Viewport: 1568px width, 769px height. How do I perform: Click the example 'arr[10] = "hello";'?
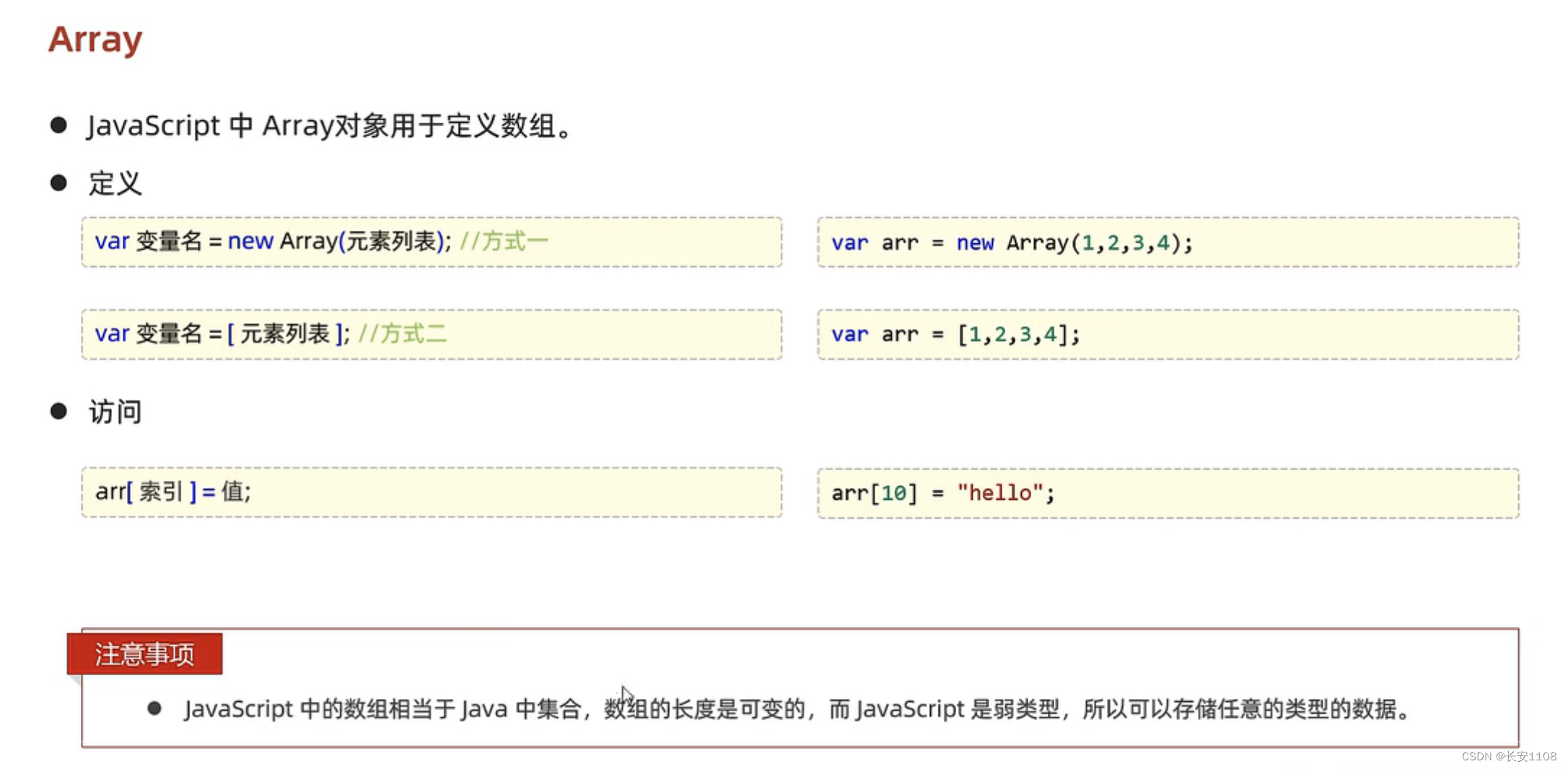942,493
